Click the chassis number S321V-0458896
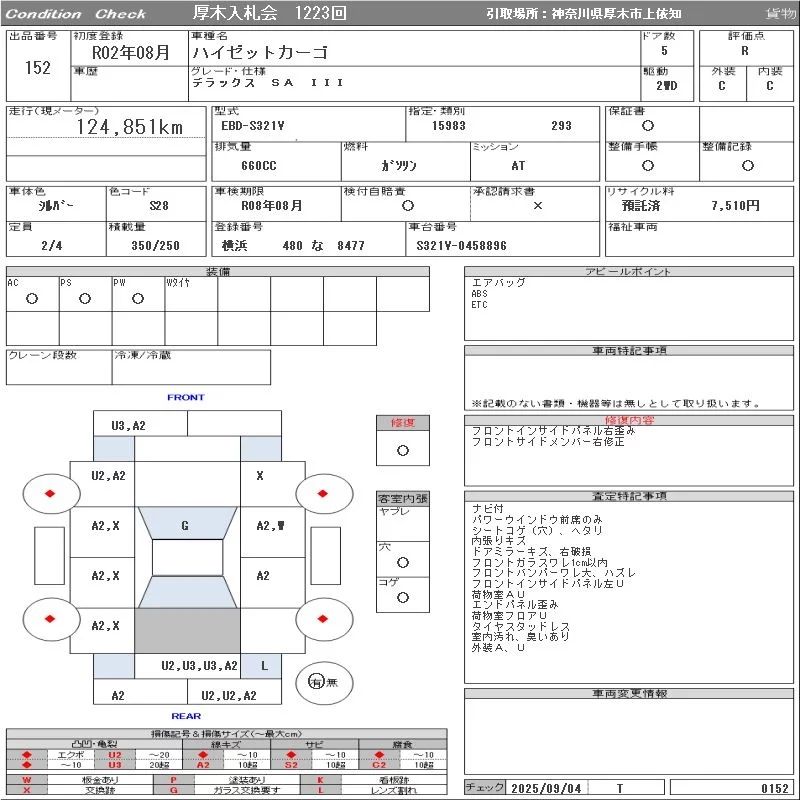This screenshot has width=800, height=800. pos(461,246)
